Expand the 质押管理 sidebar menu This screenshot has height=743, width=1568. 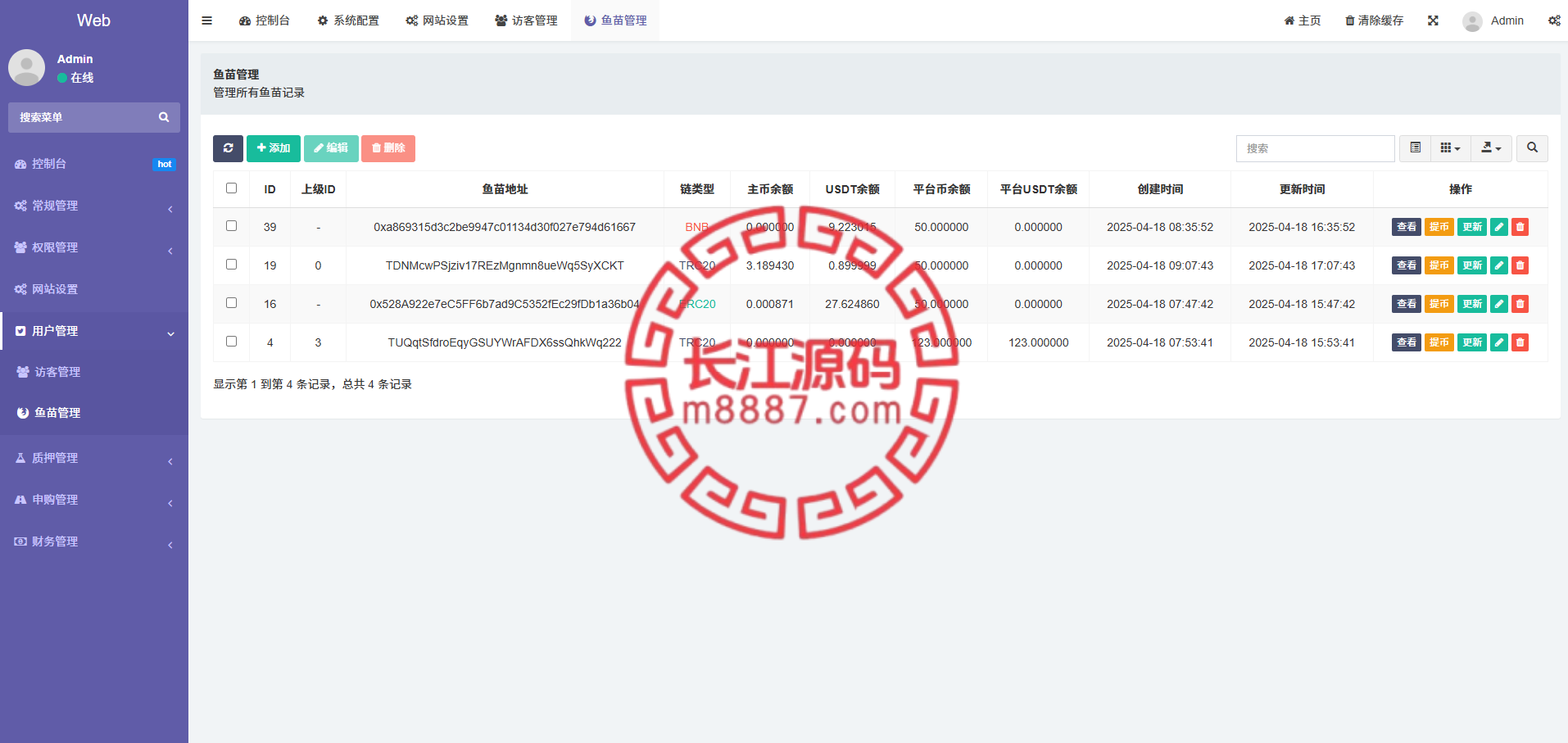tap(94, 458)
